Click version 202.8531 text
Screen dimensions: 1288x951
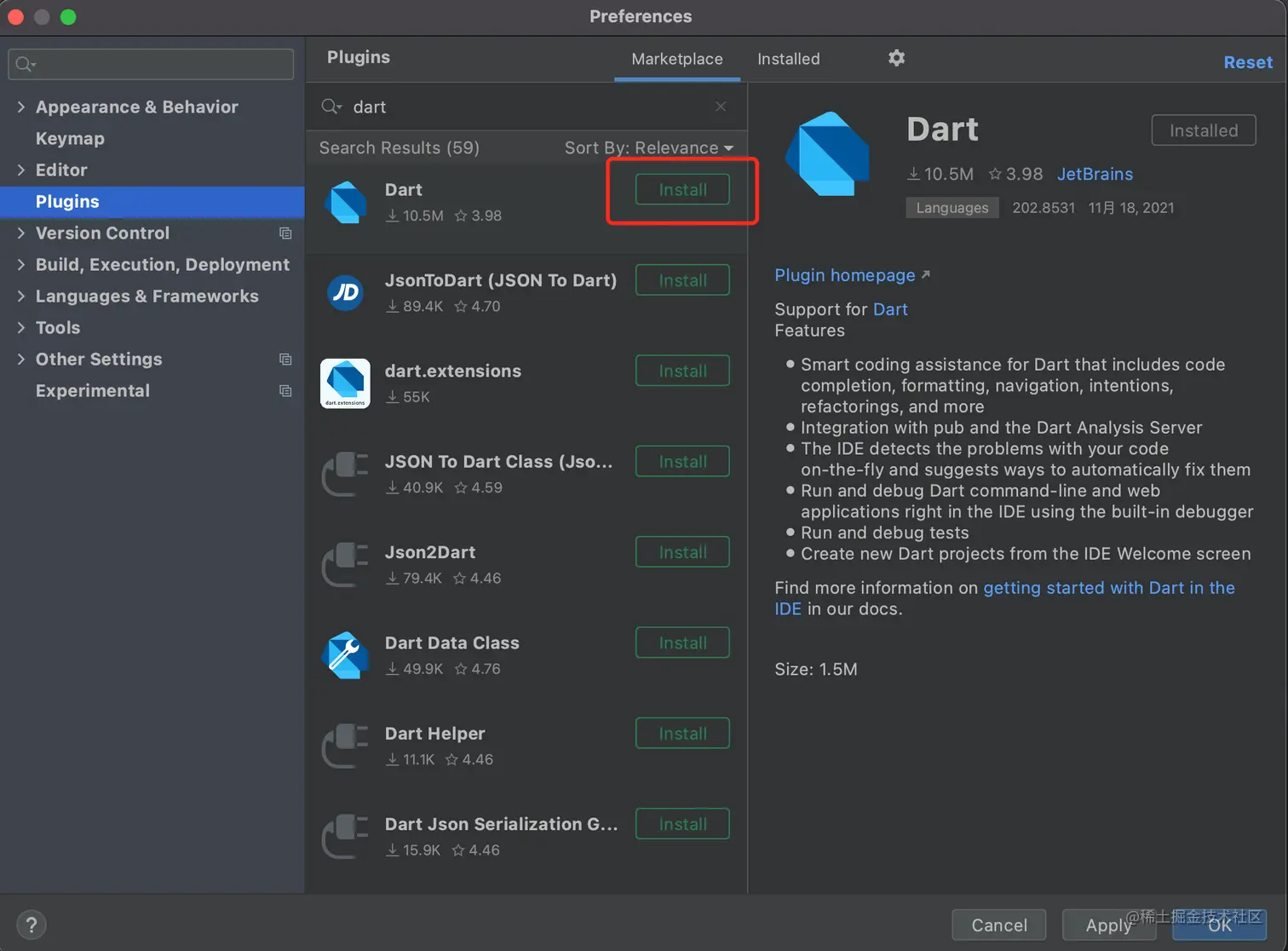click(x=1043, y=208)
